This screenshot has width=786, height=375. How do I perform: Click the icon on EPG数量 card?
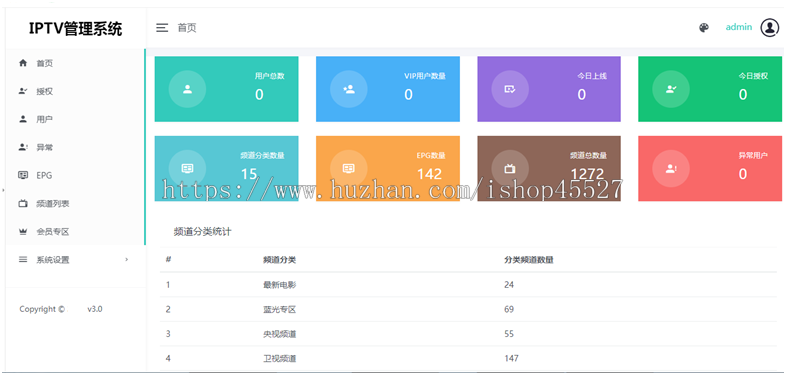[x=348, y=168]
